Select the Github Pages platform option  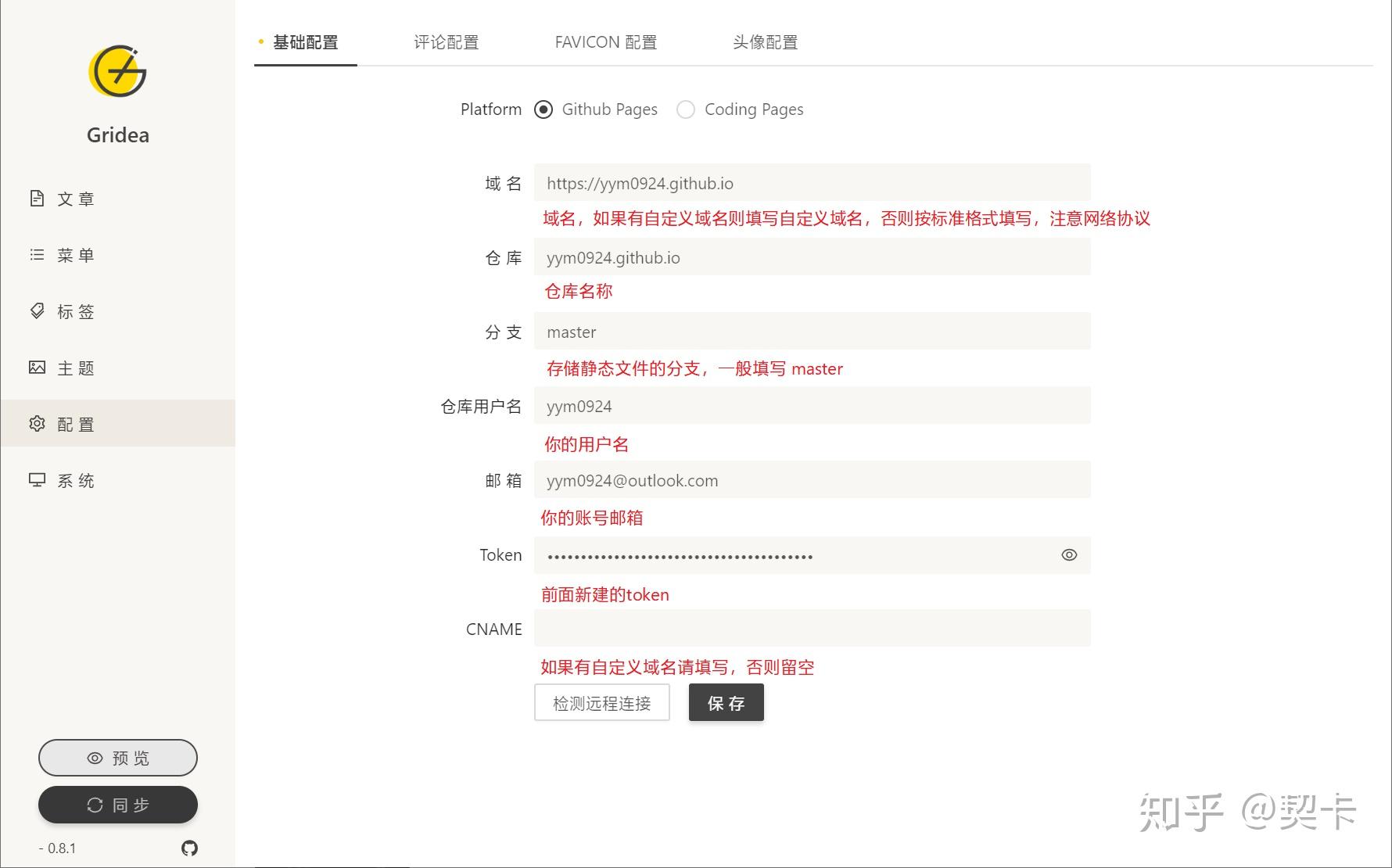pos(544,109)
